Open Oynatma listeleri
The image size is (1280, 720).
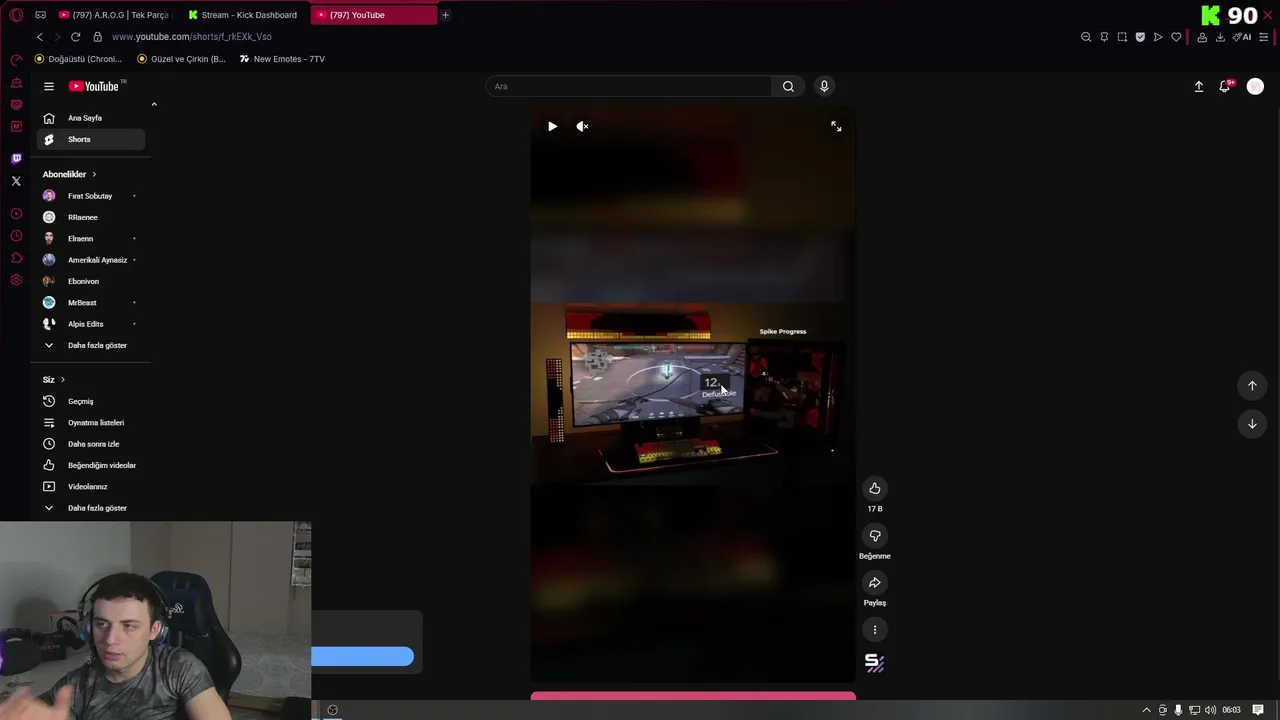click(90, 423)
